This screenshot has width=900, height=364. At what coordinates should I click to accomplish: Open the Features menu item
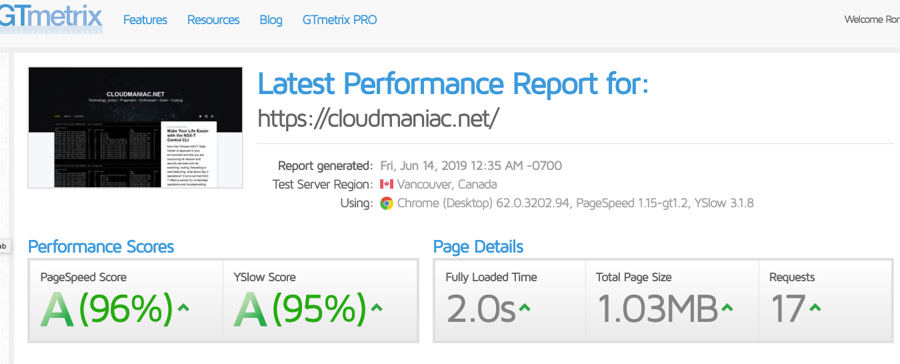pyautogui.click(x=145, y=20)
